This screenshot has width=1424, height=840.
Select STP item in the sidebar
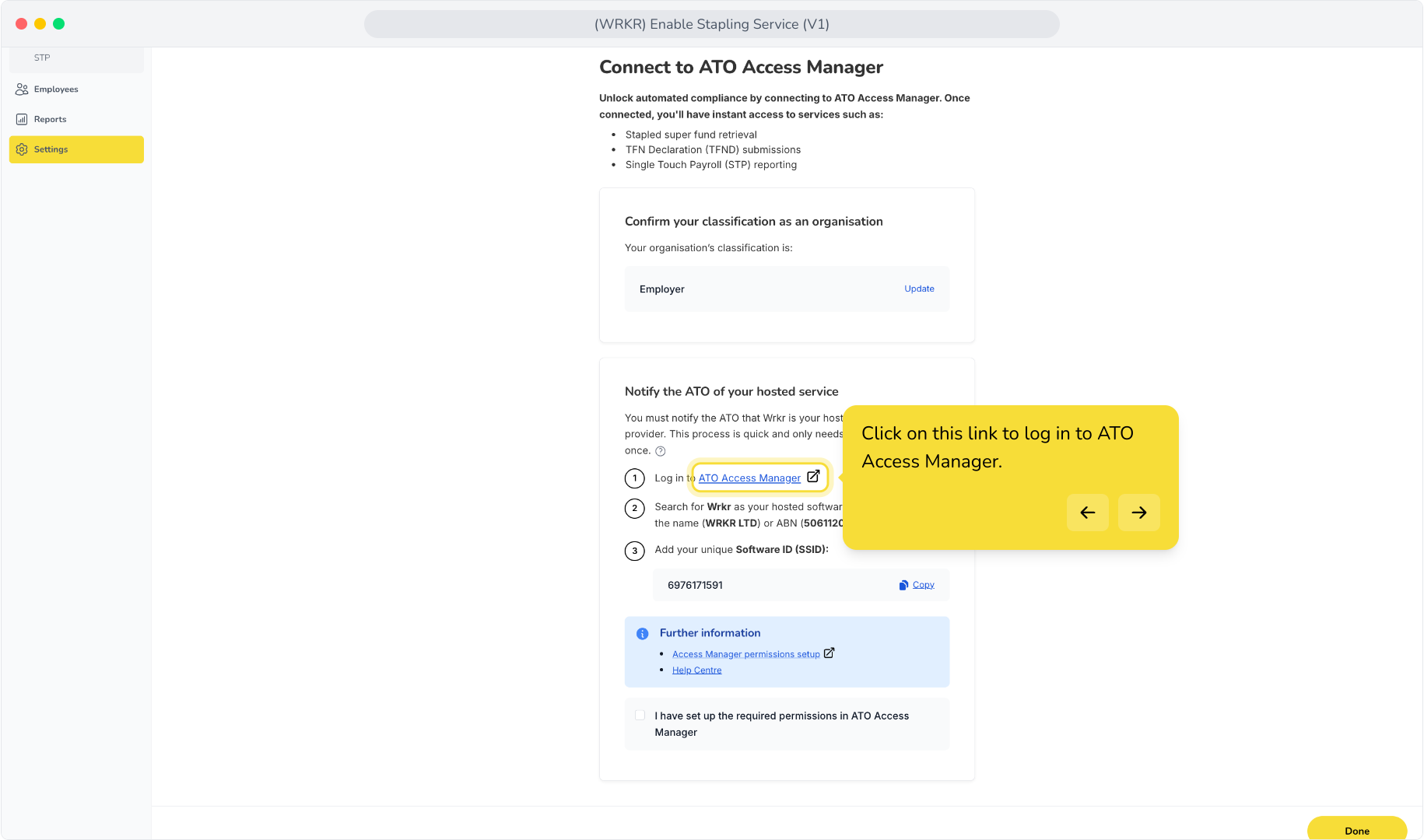point(76,58)
